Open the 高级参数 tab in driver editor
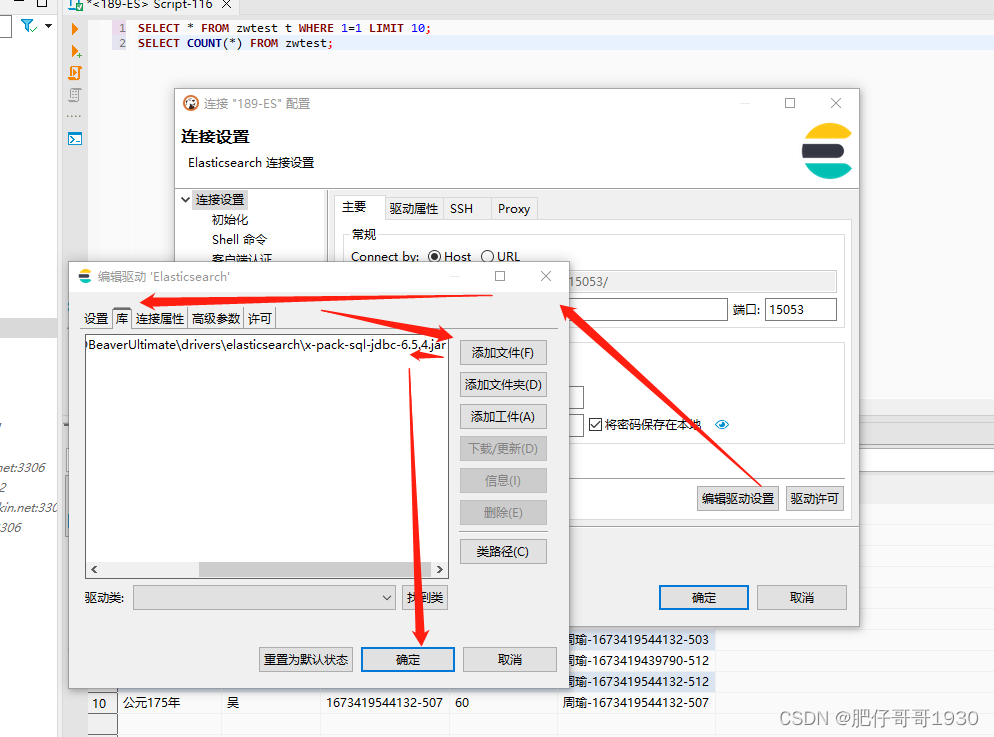This screenshot has width=994, height=737. point(216,319)
